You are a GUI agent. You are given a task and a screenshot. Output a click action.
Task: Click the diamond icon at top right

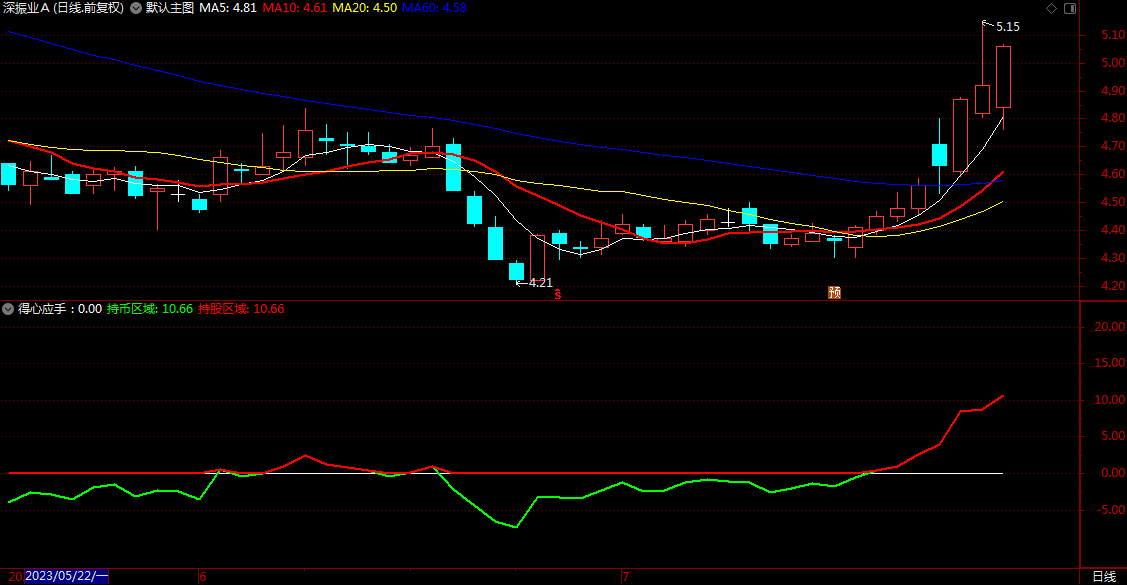tap(1051, 9)
